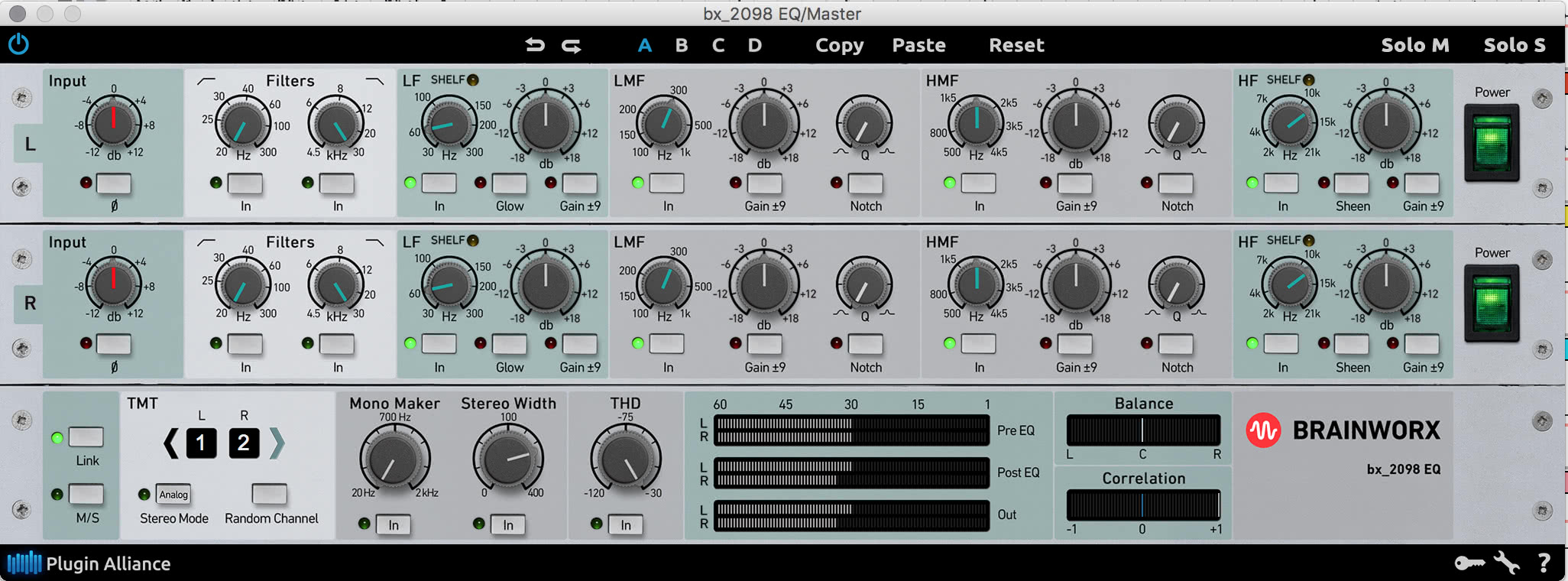Click the Plugin Alliance logo
Image resolution: width=1568 pixels, height=581 pixels.
89,563
